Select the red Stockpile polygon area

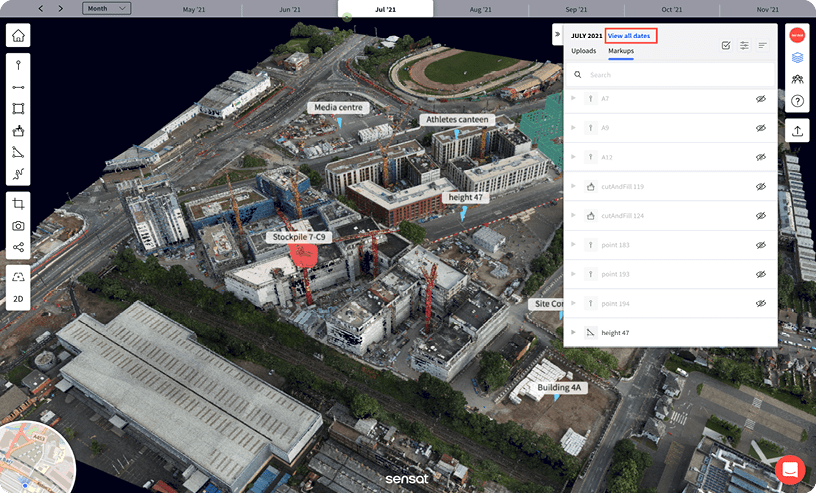click(303, 255)
